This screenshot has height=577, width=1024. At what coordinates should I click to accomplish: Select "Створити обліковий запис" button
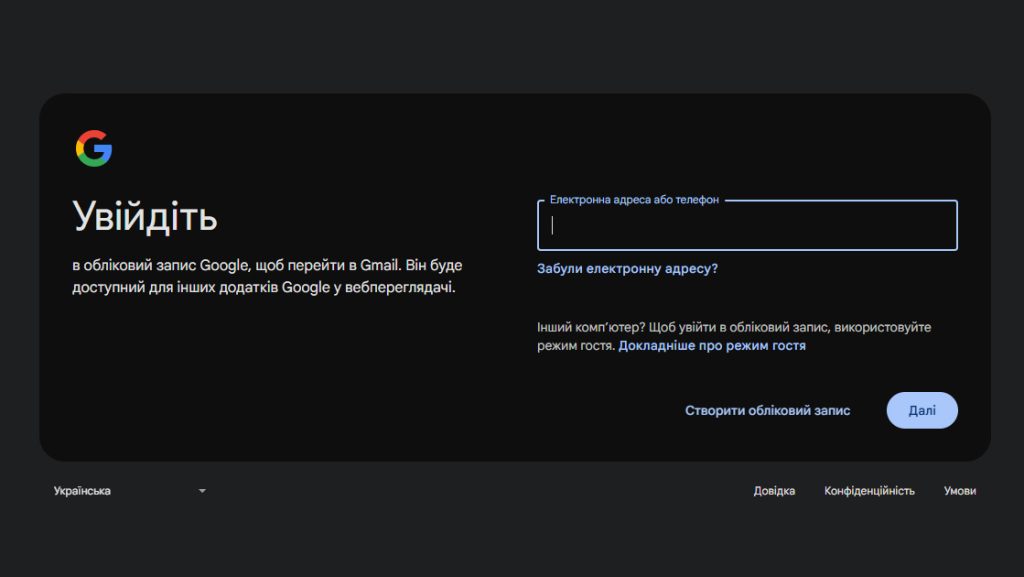(x=767, y=411)
